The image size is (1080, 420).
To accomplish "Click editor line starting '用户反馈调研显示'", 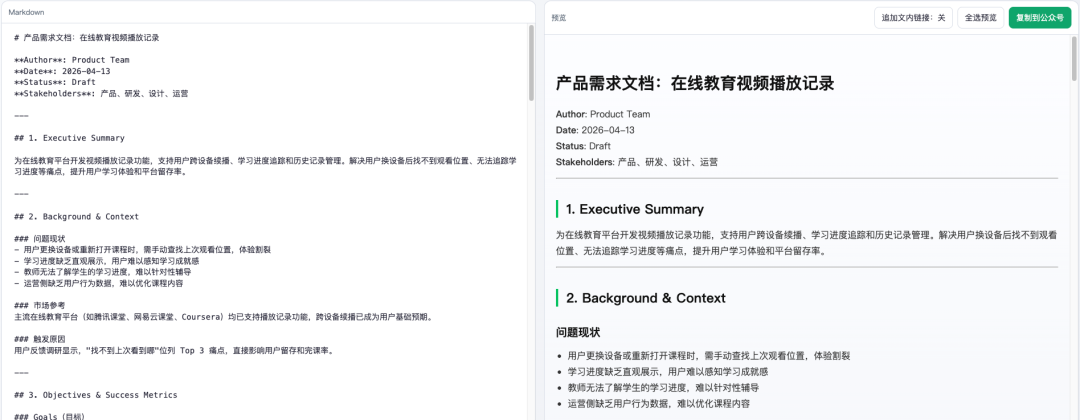I will tap(174, 350).
